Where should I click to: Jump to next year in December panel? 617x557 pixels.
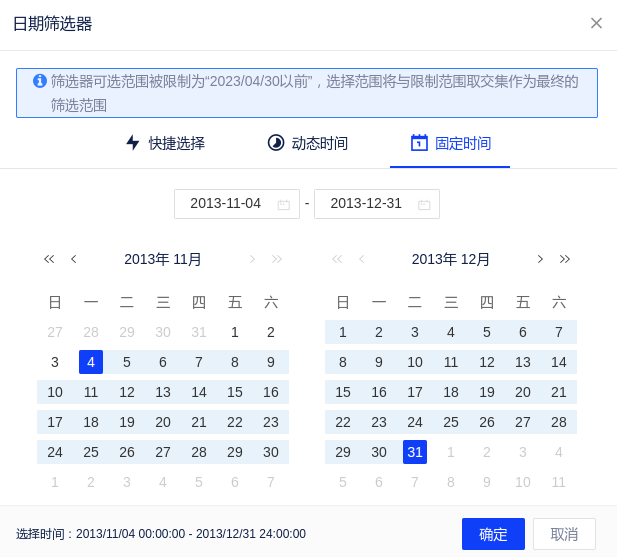(x=565, y=259)
